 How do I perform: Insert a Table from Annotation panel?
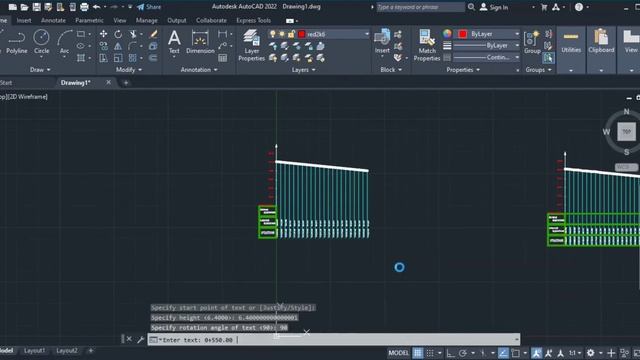point(222,58)
